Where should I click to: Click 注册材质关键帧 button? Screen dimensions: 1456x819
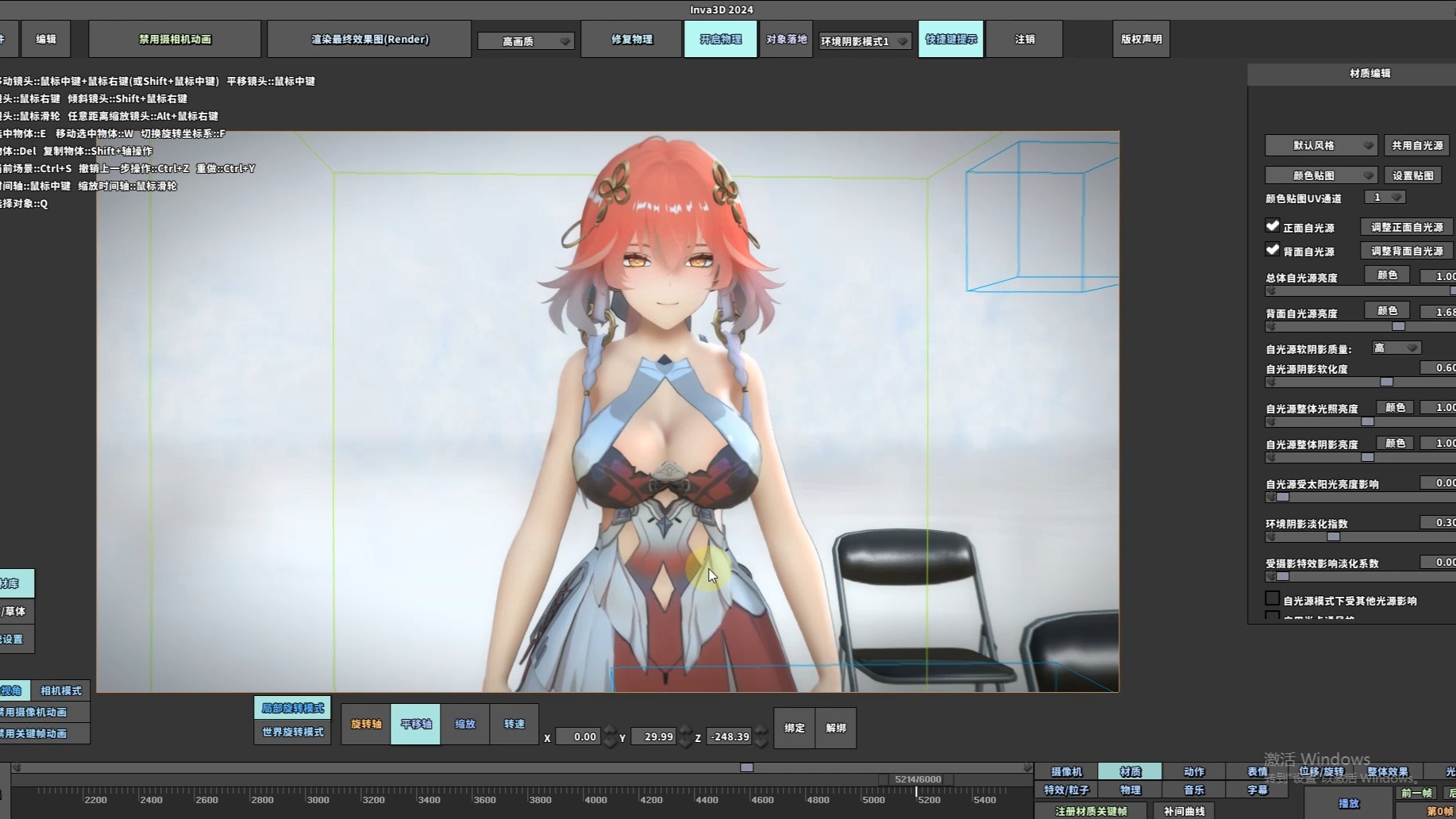click(1091, 811)
